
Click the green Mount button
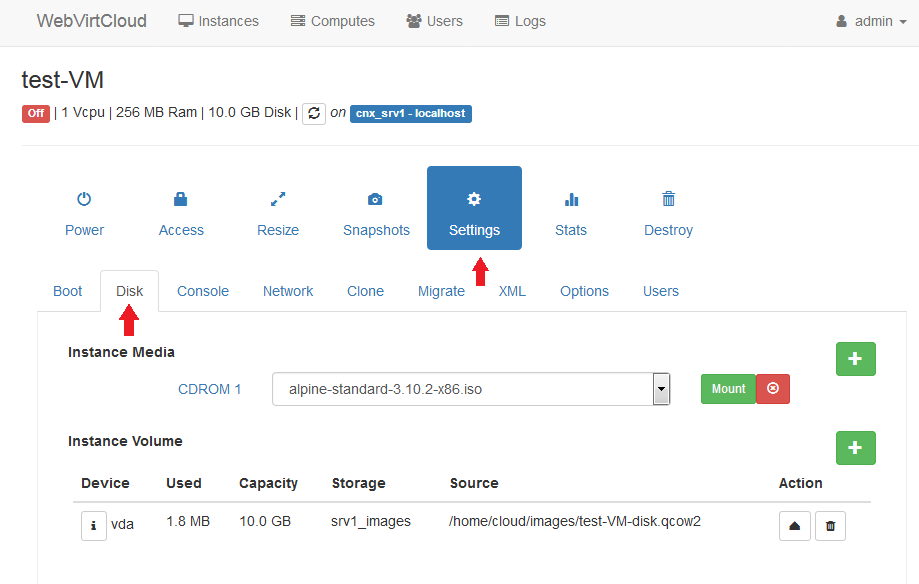[728, 389]
